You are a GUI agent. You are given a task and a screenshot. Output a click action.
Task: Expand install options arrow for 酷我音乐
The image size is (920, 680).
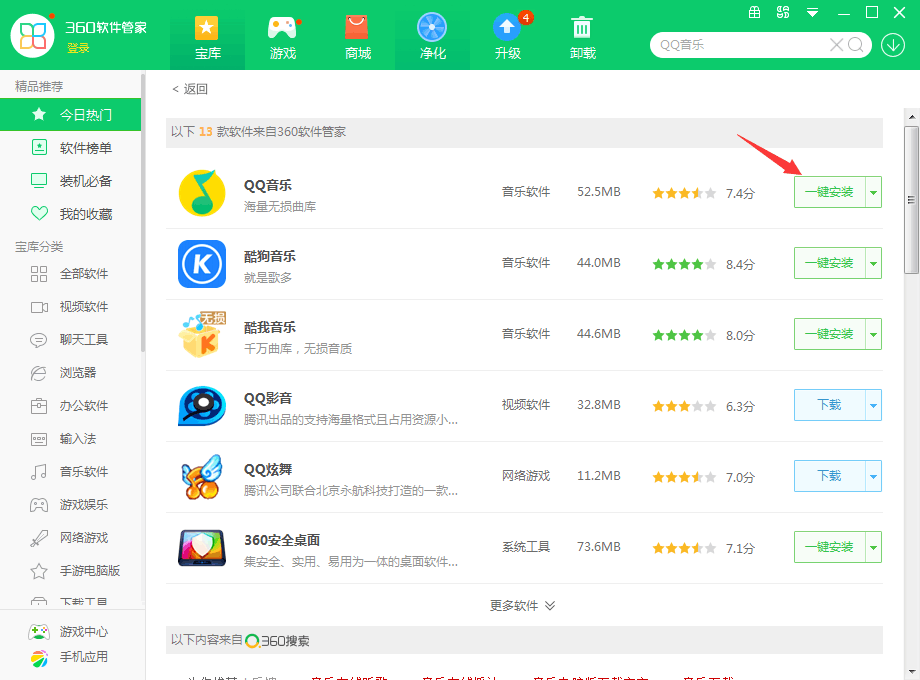tap(874, 334)
